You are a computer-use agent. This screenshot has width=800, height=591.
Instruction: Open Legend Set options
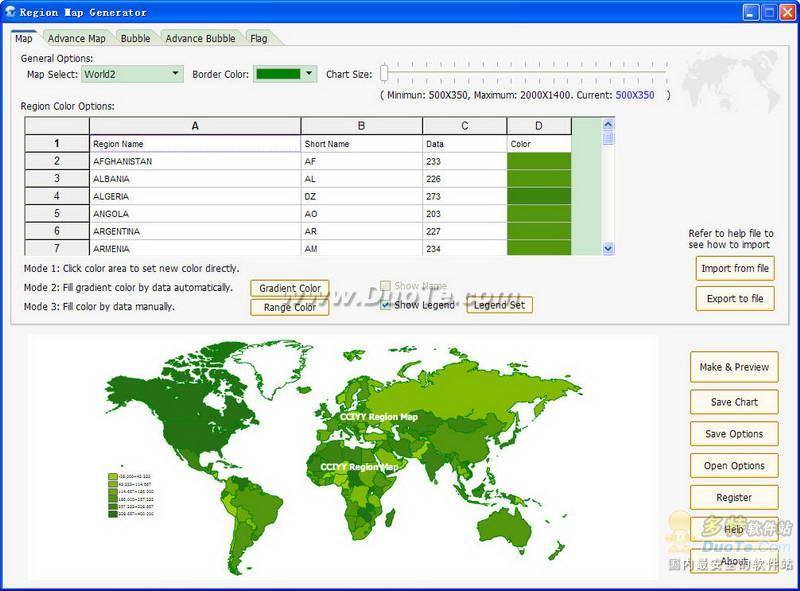click(499, 305)
